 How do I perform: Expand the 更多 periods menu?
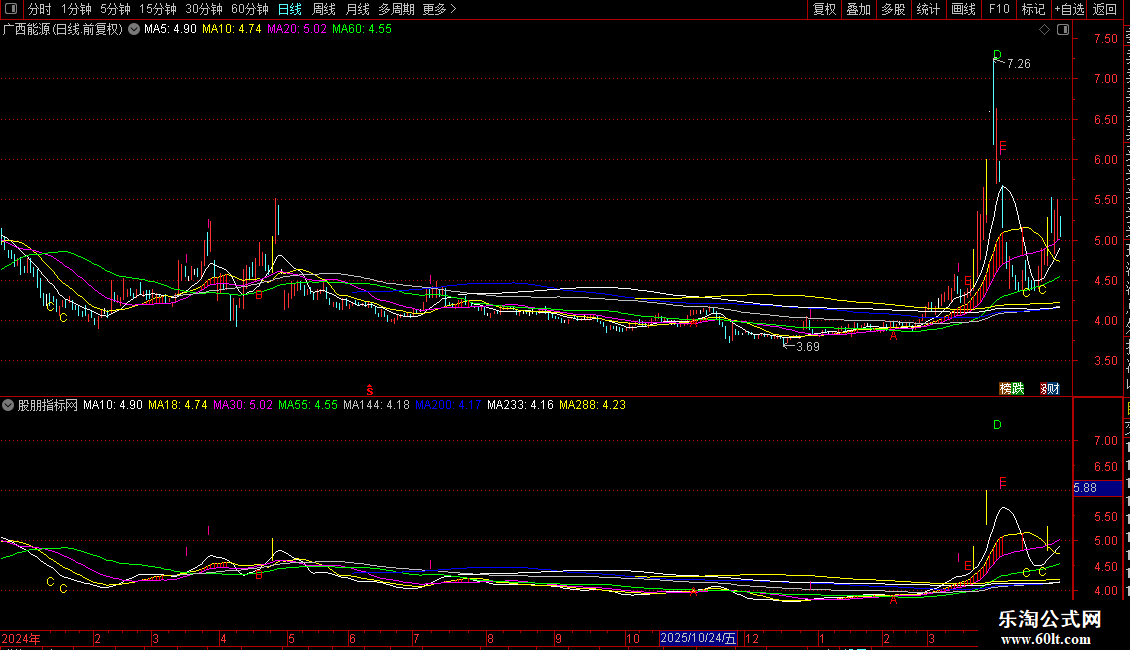click(x=439, y=9)
